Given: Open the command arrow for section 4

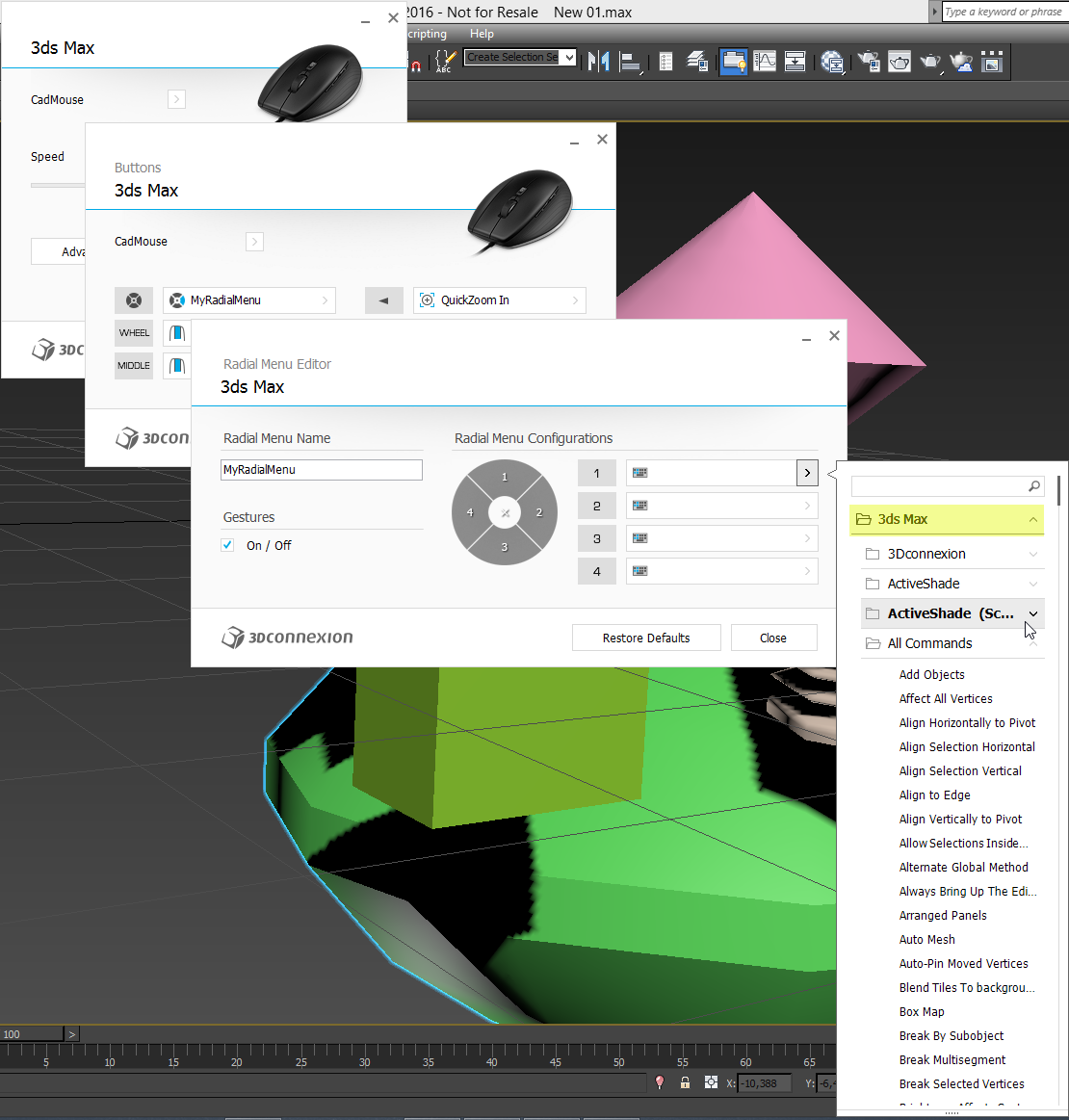Looking at the screenshot, I should pos(807,571).
